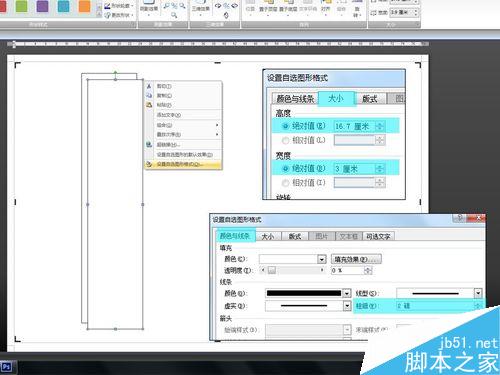Open the 3-D effects (三维效果) gallery
The image size is (500, 375).
point(201,8)
